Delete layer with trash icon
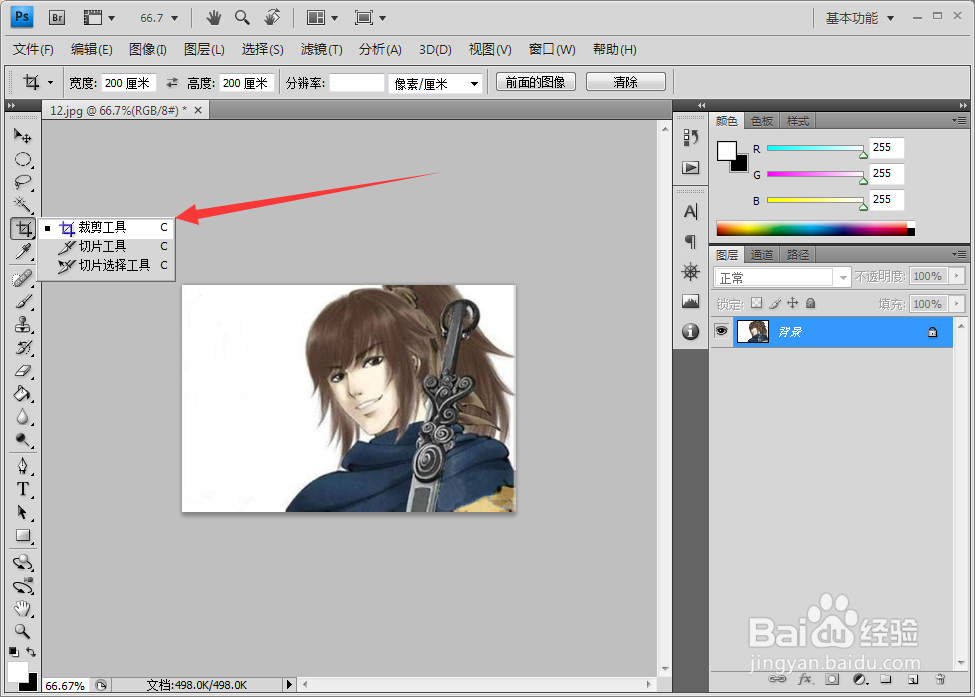 pos(940,680)
